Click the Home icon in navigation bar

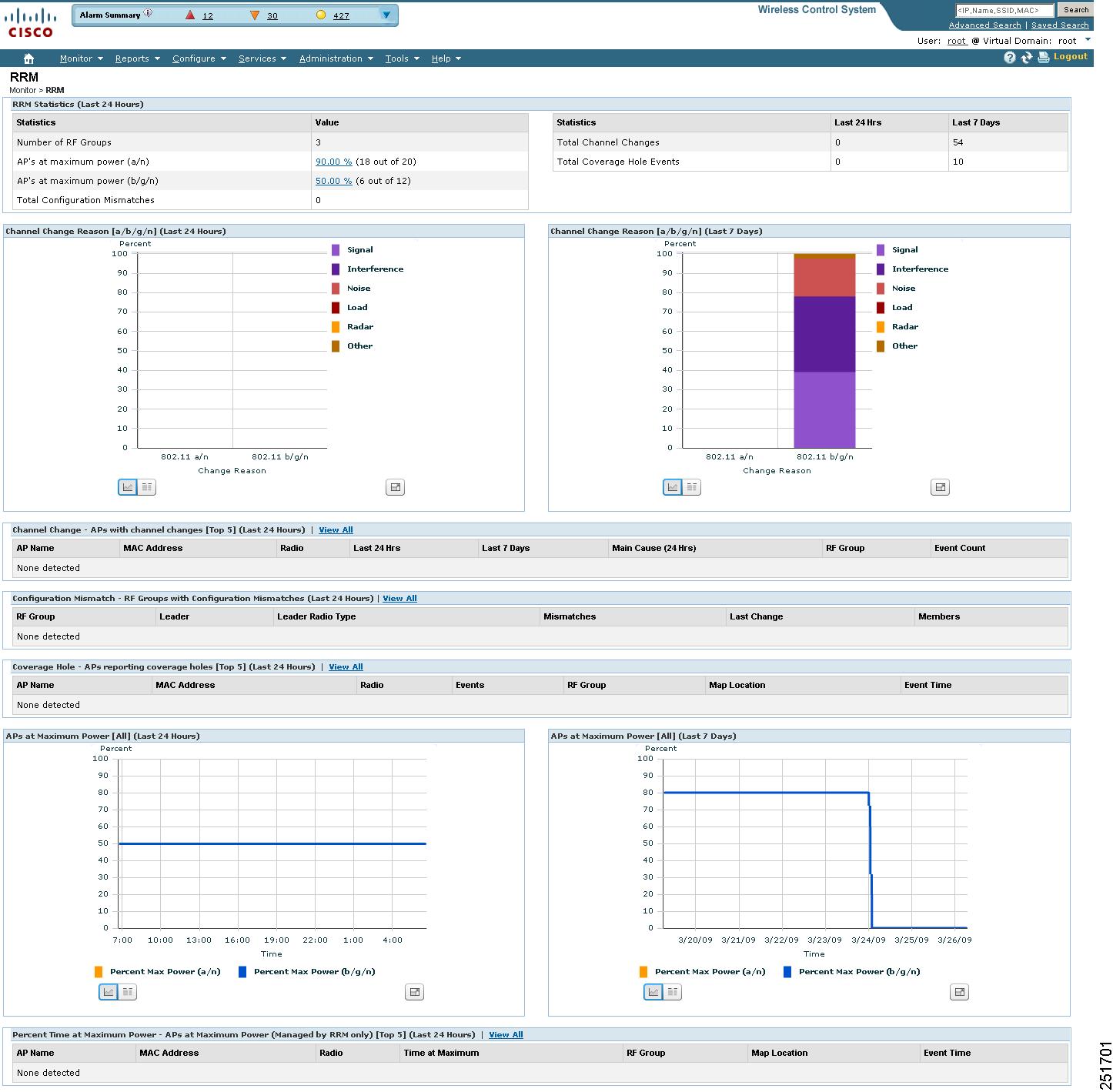28,58
